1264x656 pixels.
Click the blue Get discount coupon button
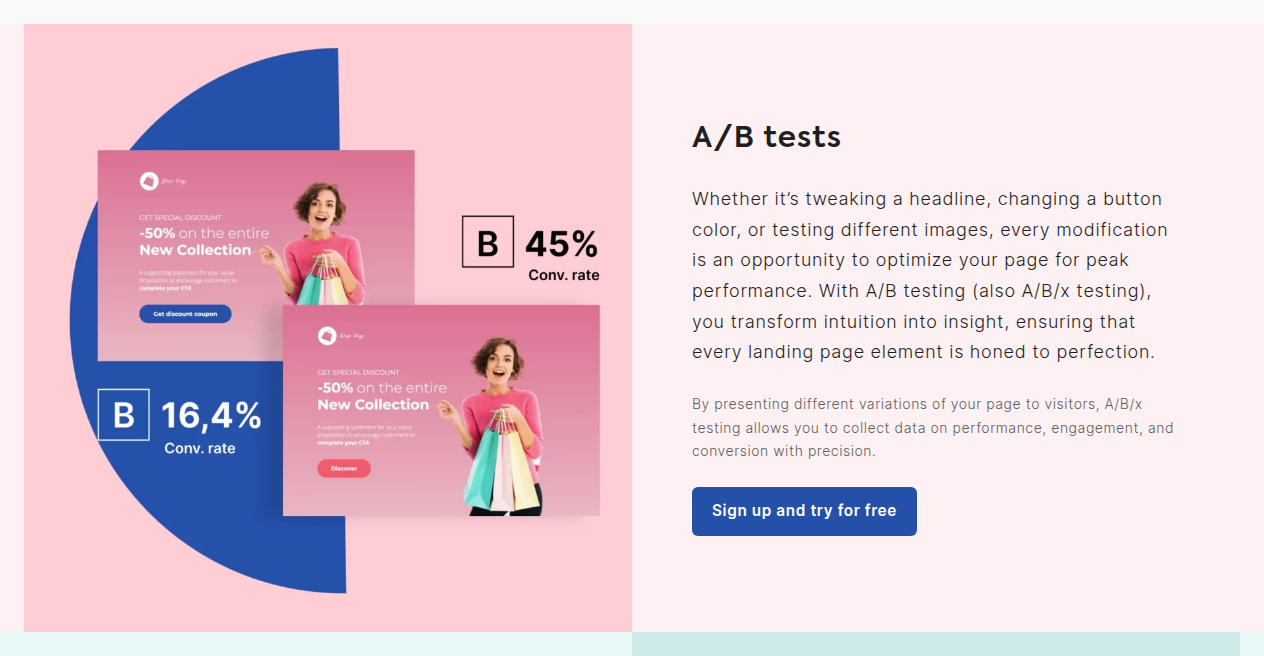pyautogui.click(x=185, y=314)
